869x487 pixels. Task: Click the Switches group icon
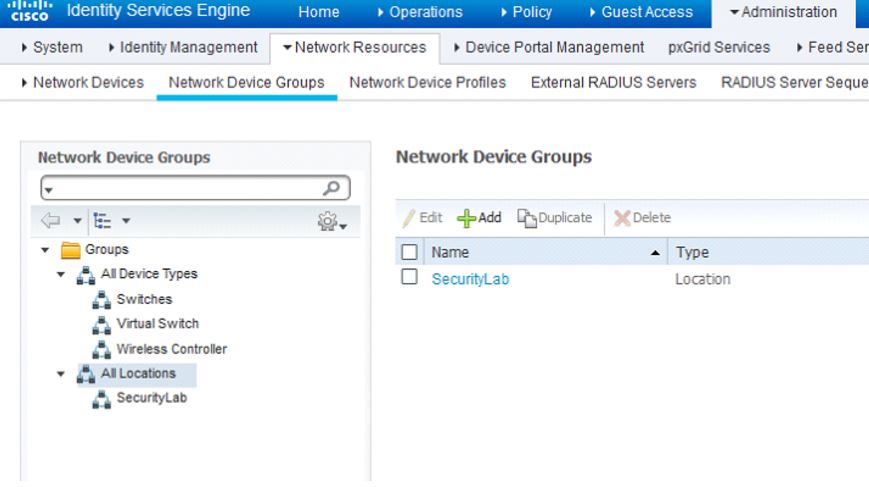[x=101, y=300]
